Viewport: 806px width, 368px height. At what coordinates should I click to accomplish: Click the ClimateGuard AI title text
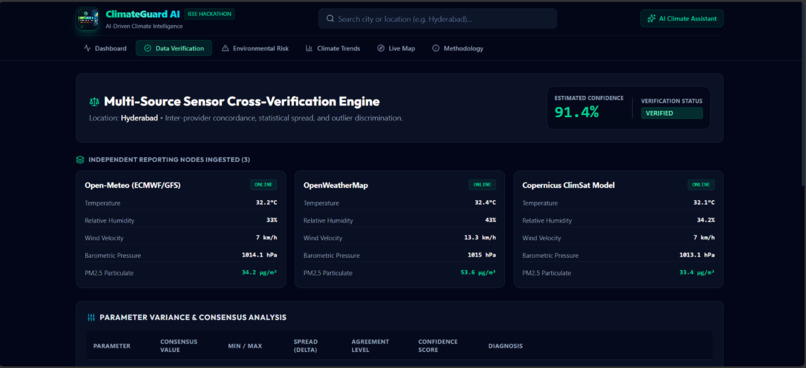(143, 14)
